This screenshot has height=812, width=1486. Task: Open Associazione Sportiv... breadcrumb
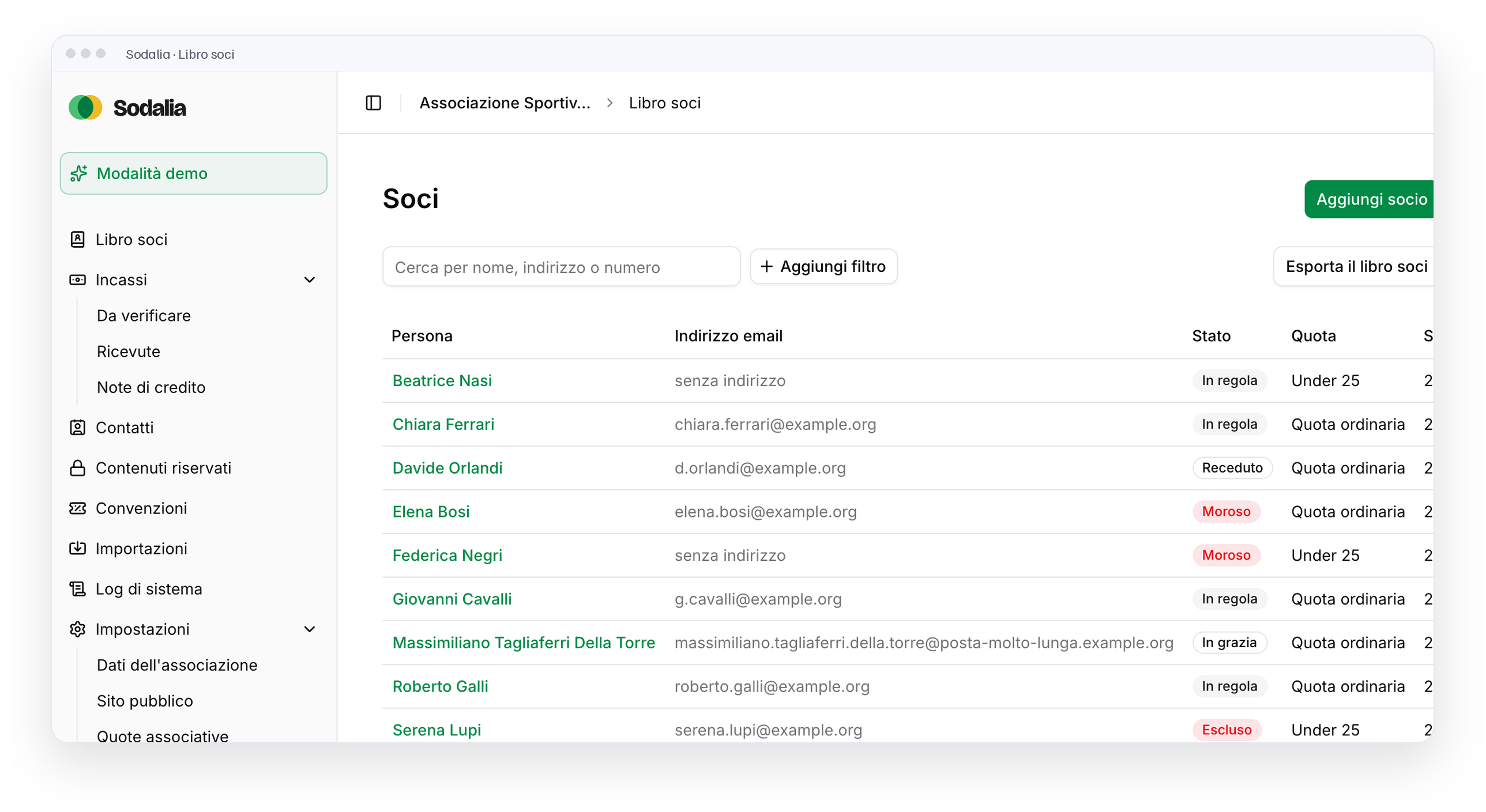(x=505, y=103)
